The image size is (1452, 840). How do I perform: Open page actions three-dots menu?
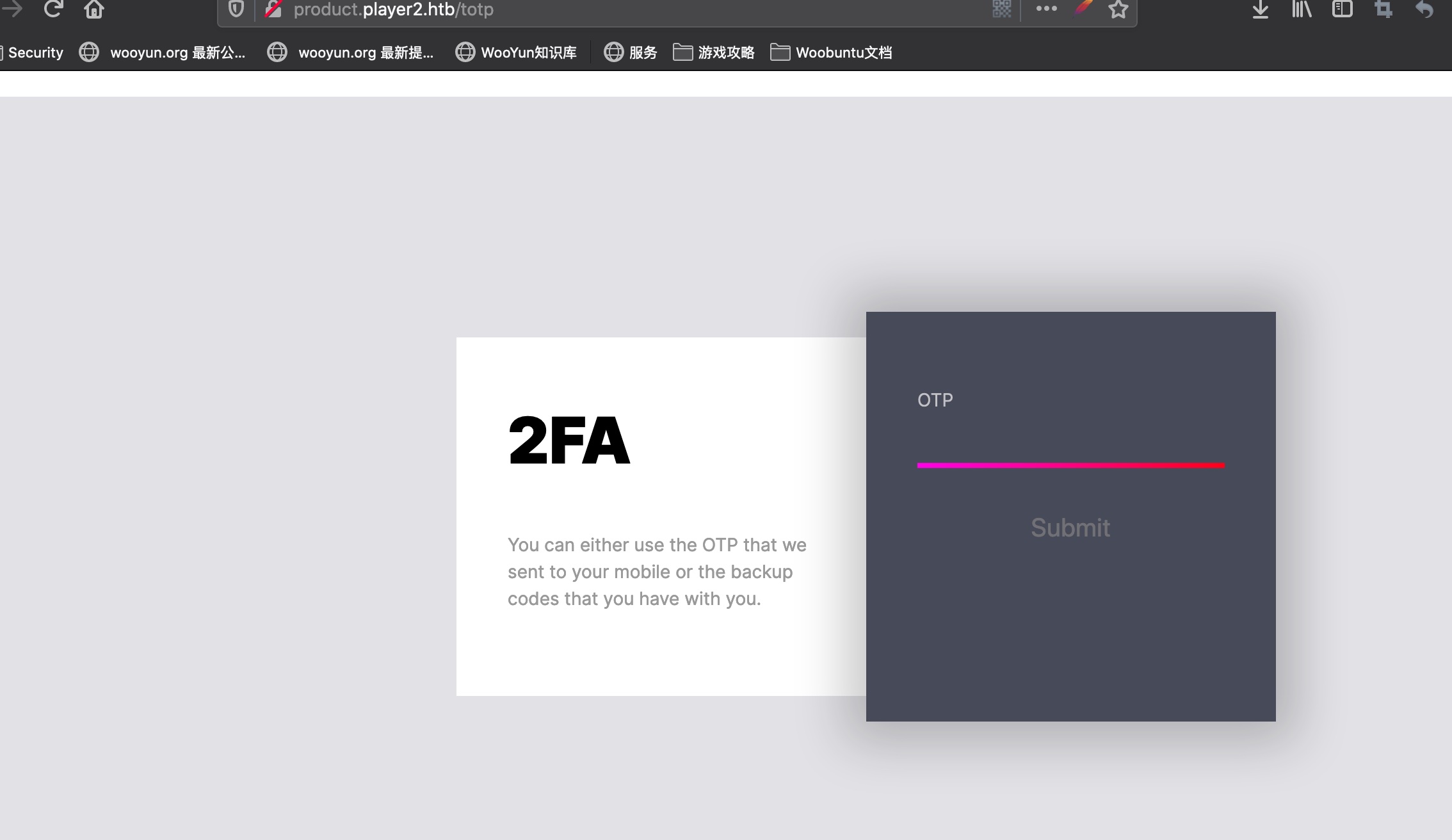[1046, 9]
